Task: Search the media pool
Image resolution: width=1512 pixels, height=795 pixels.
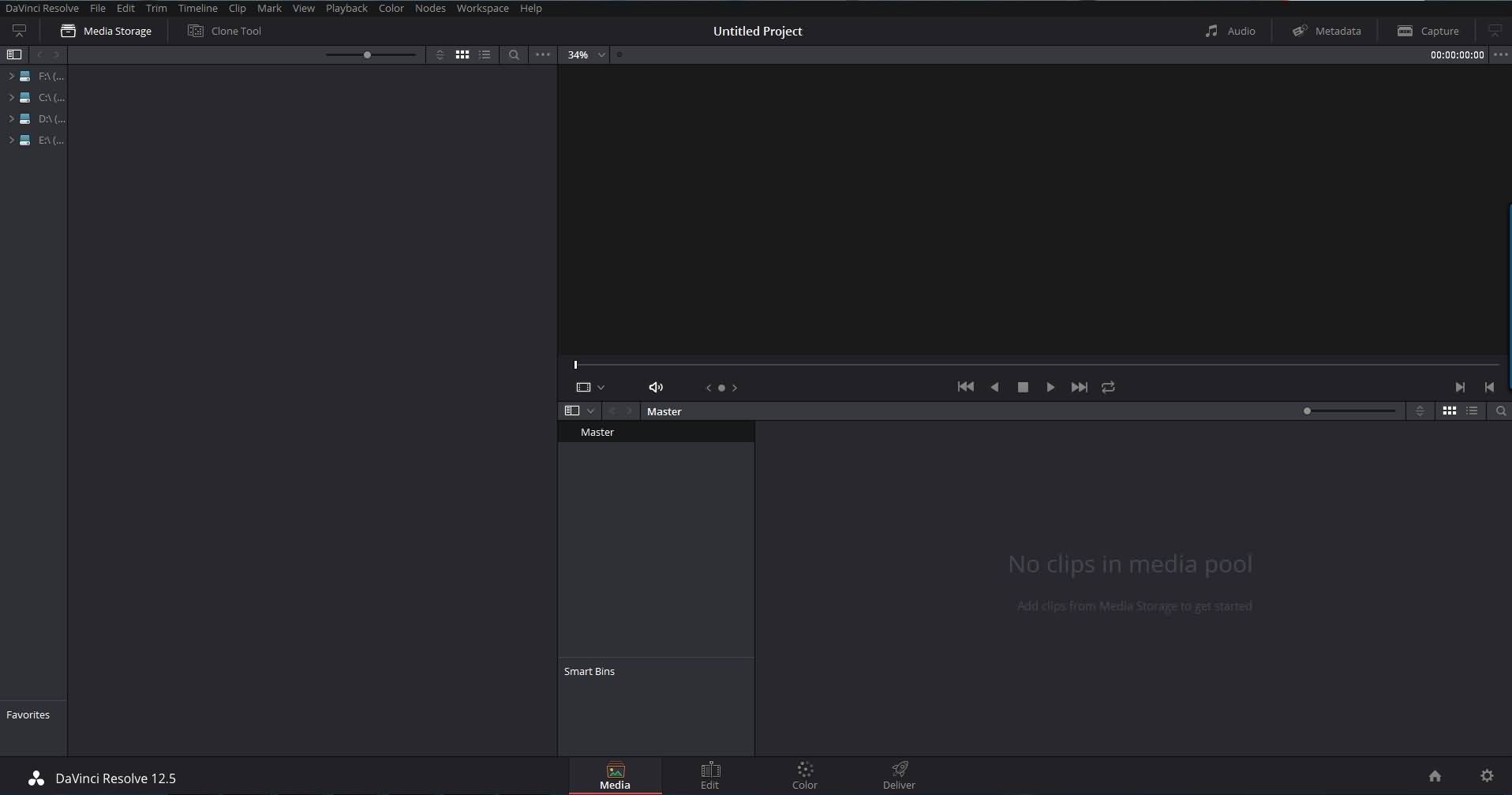Action: tap(1501, 411)
